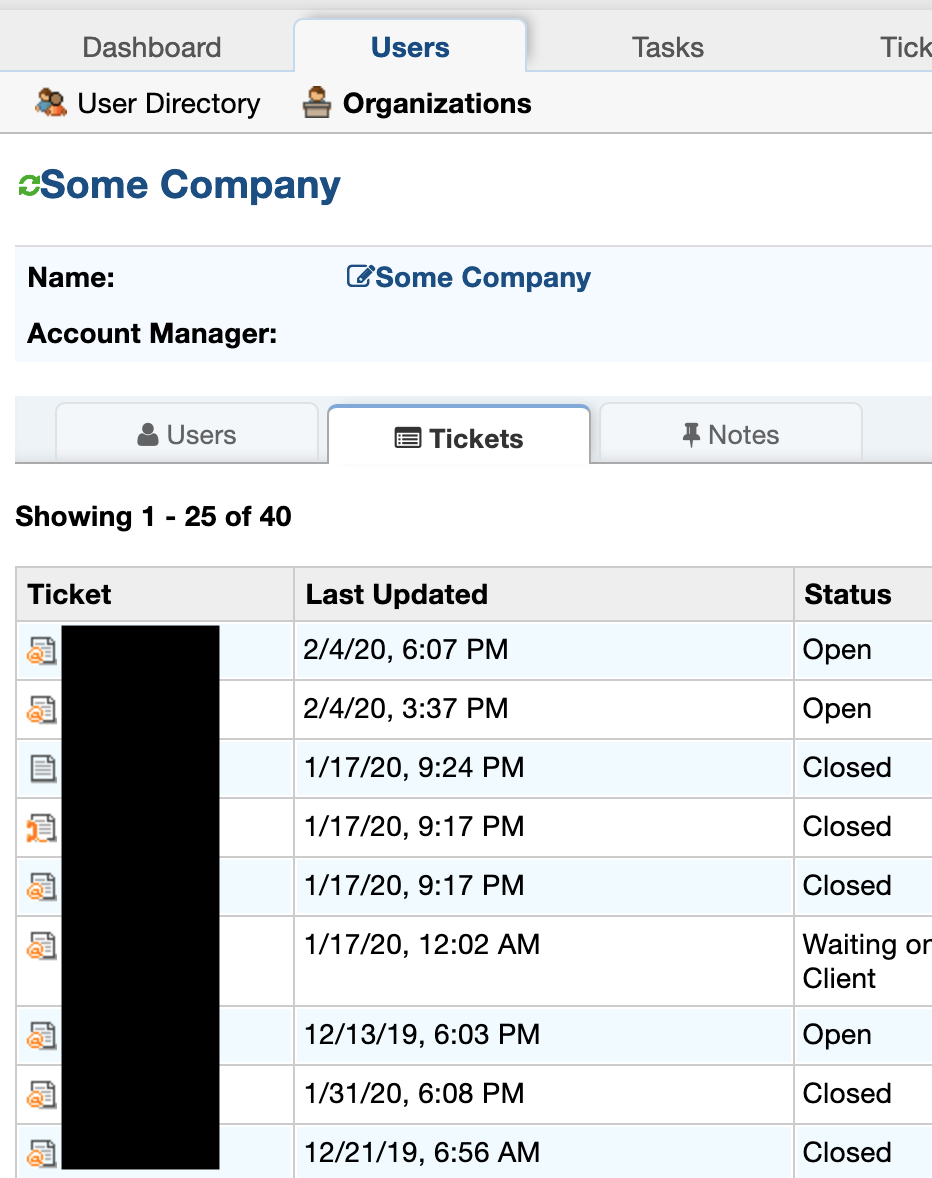This screenshot has height=1178, width=932.
Task: Click the ticket icon updated 12/13/19, 6:03 PM
Action: 42,1035
